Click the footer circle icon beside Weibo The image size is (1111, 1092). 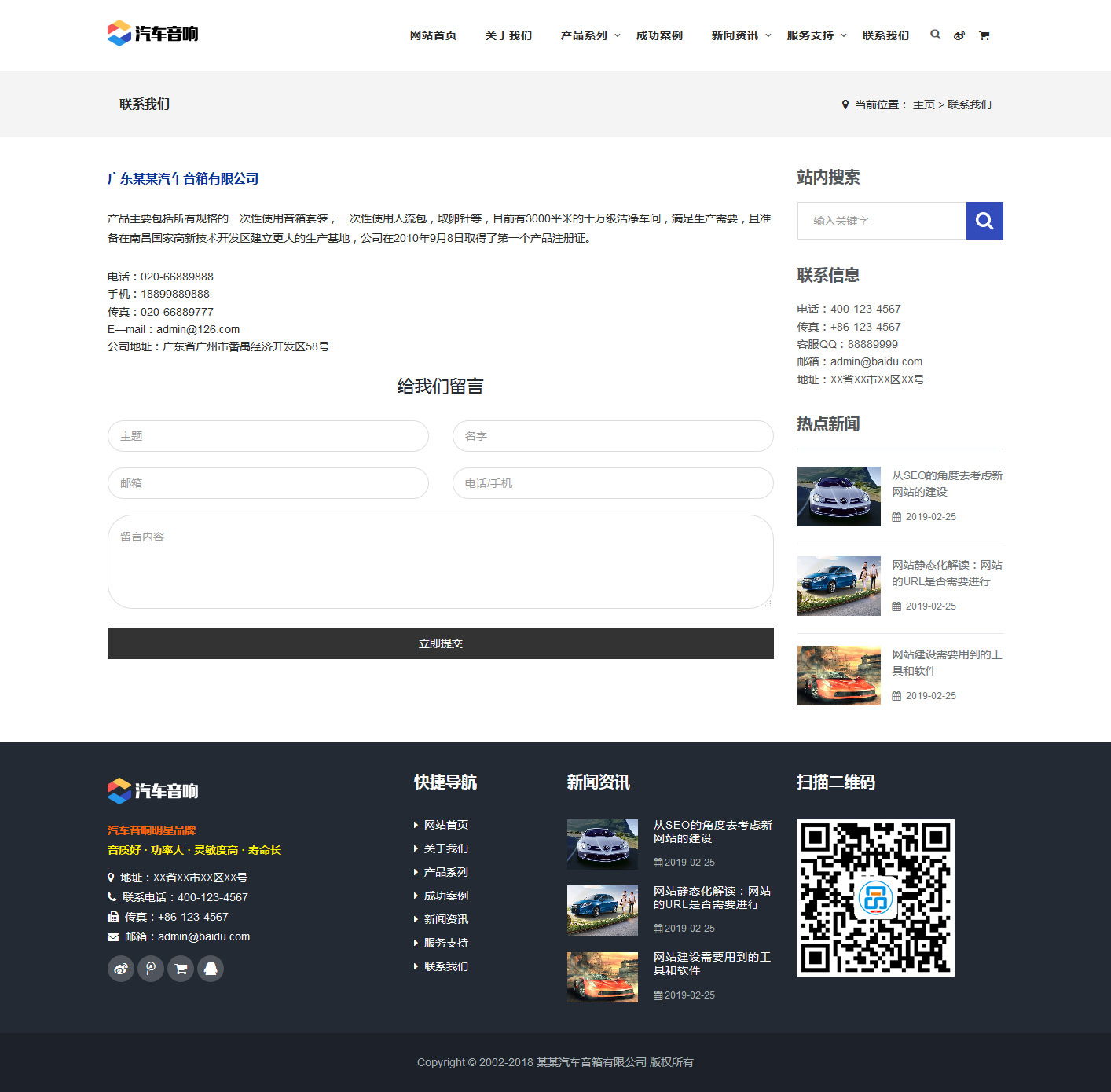[151, 969]
